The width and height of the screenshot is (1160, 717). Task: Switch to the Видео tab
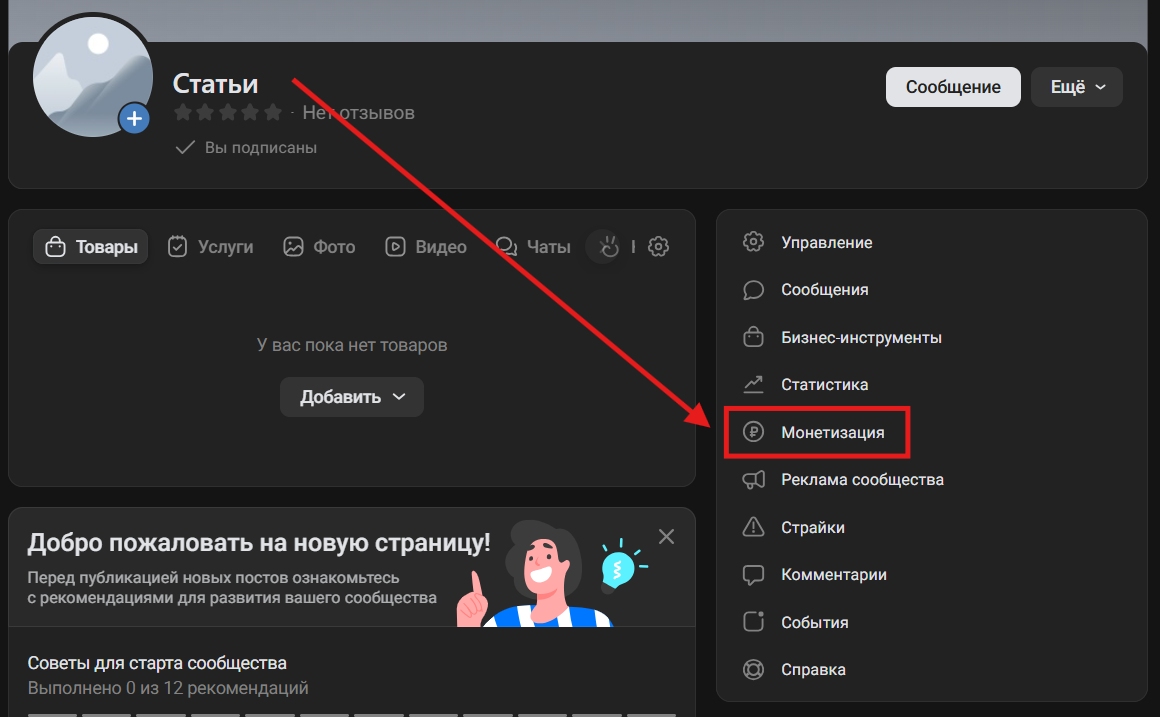[425, 246]
